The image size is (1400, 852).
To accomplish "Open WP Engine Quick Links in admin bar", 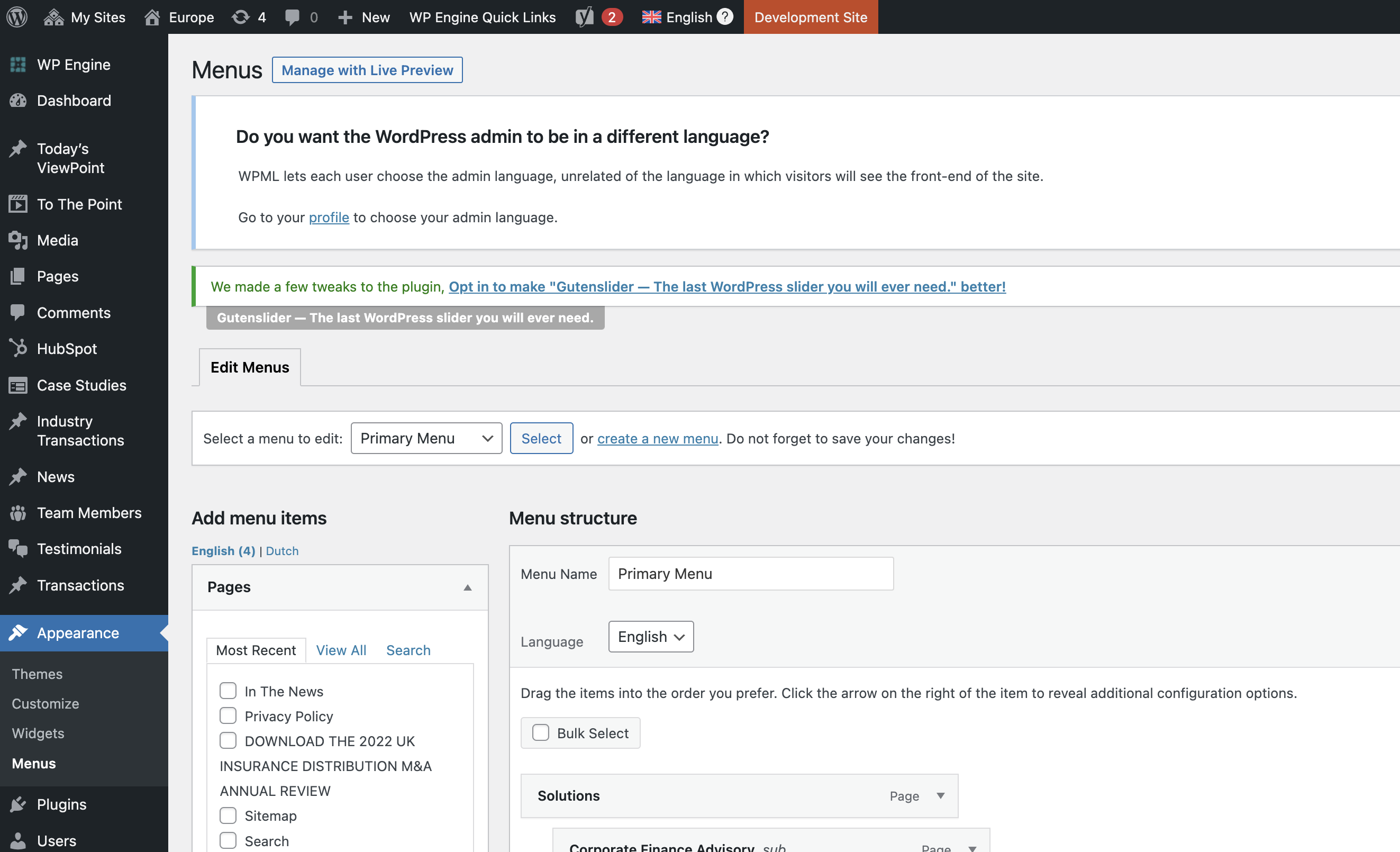I will coord(483,17).
